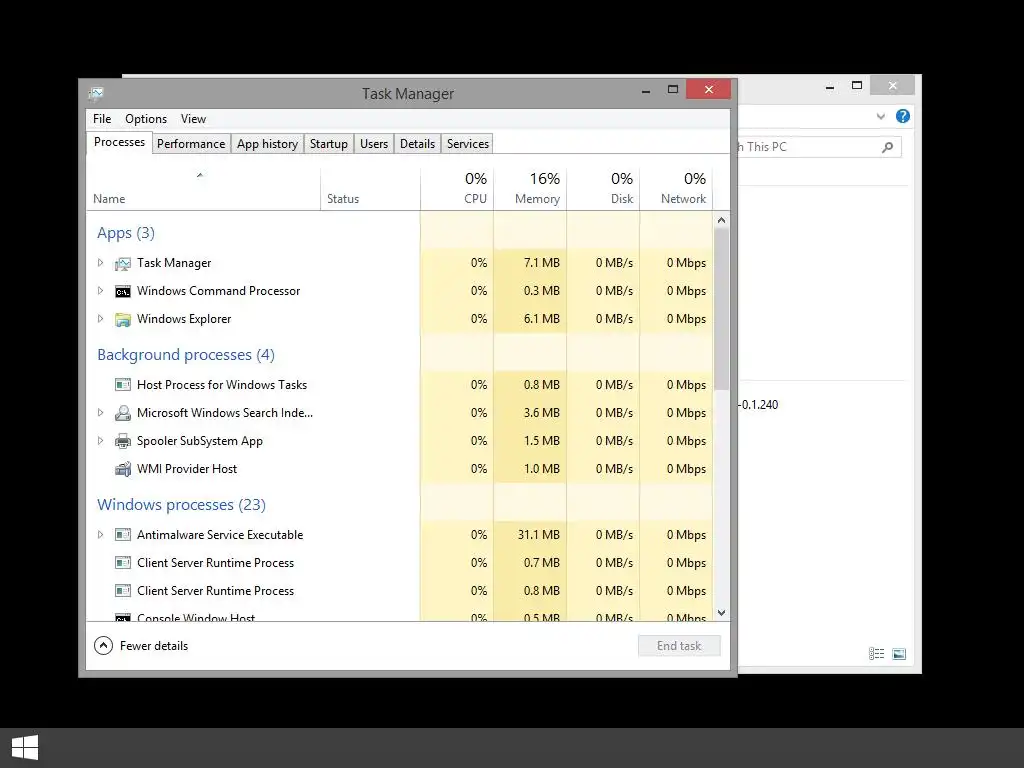Sort by the Name column header
Screen dimensions: 1024x768
click(203, 189)
